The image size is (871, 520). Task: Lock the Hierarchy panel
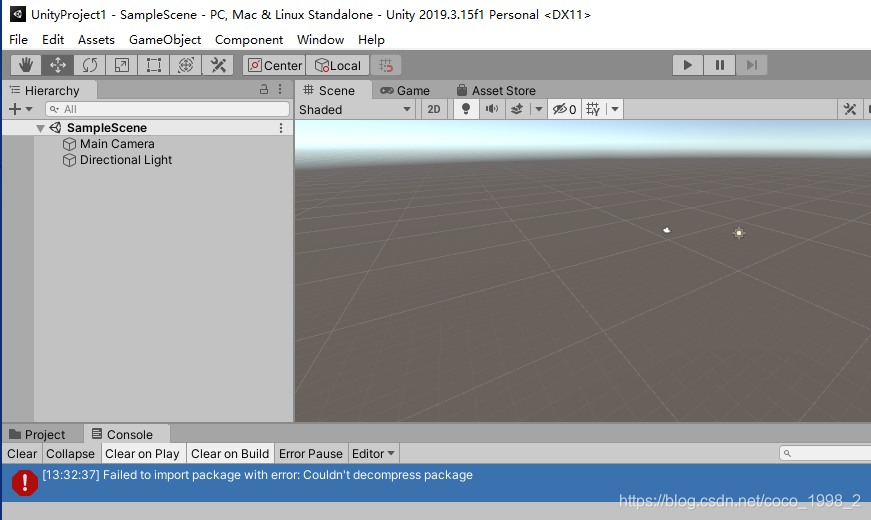tap(264, 89)
